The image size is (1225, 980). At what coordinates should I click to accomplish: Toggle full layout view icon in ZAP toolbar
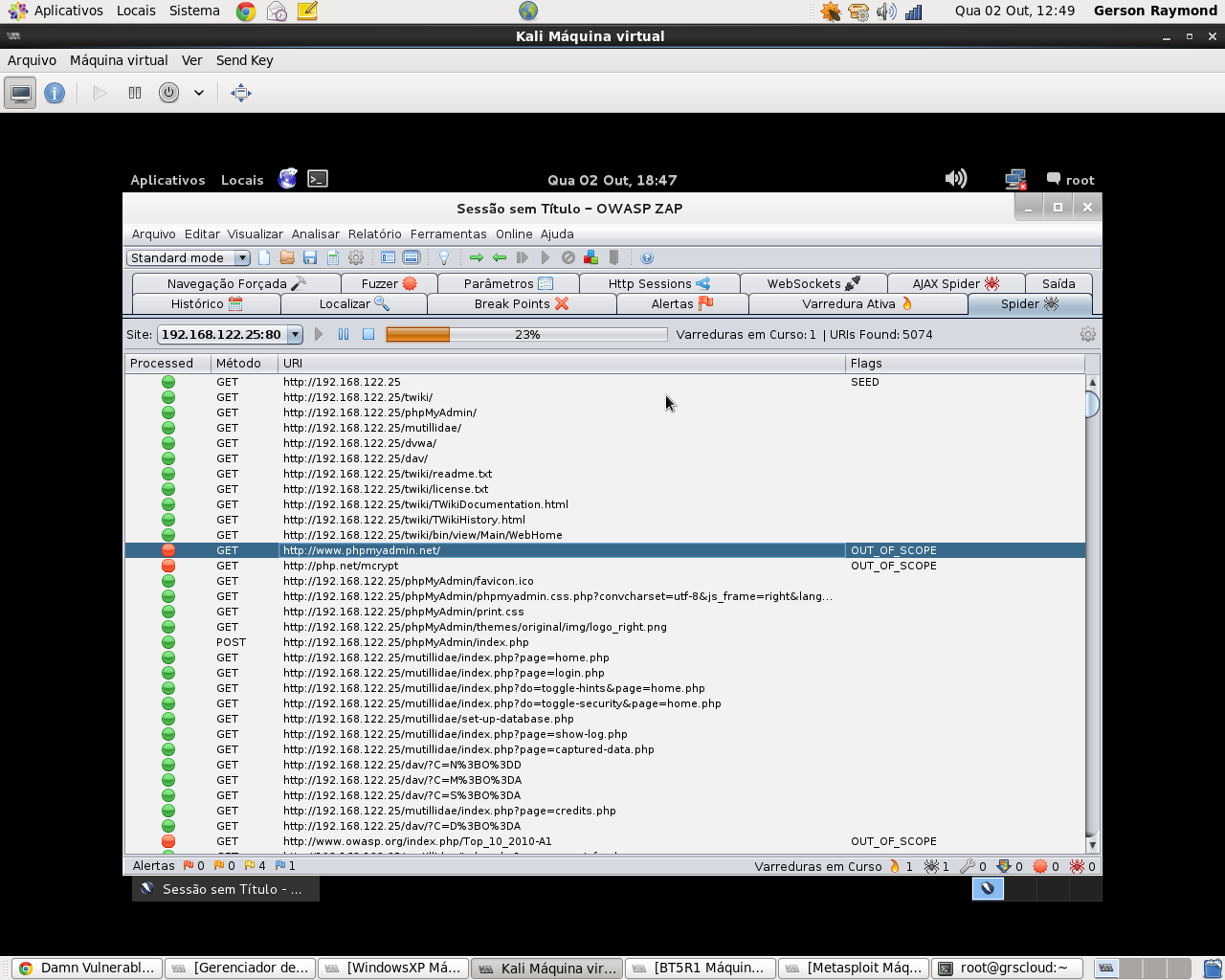[412, 257]
